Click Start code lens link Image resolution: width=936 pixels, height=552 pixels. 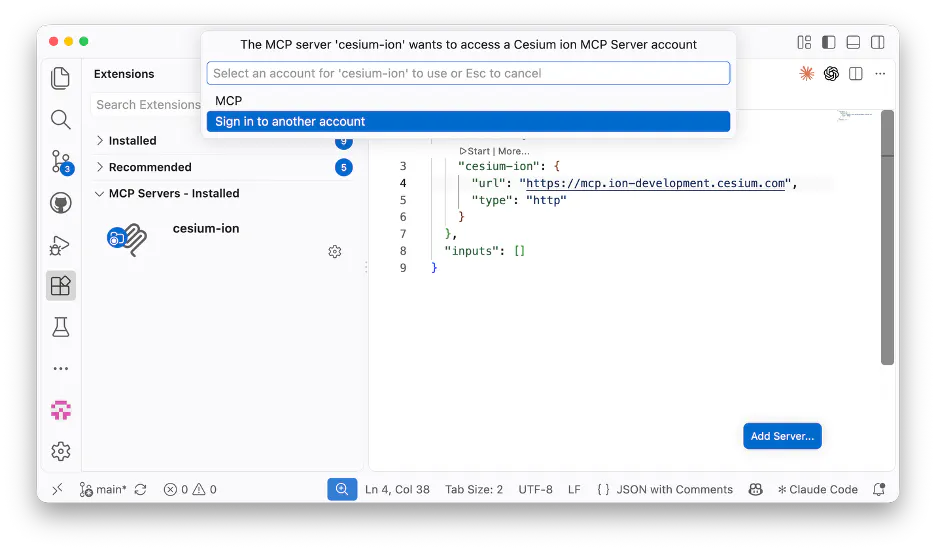pos(475,152)
